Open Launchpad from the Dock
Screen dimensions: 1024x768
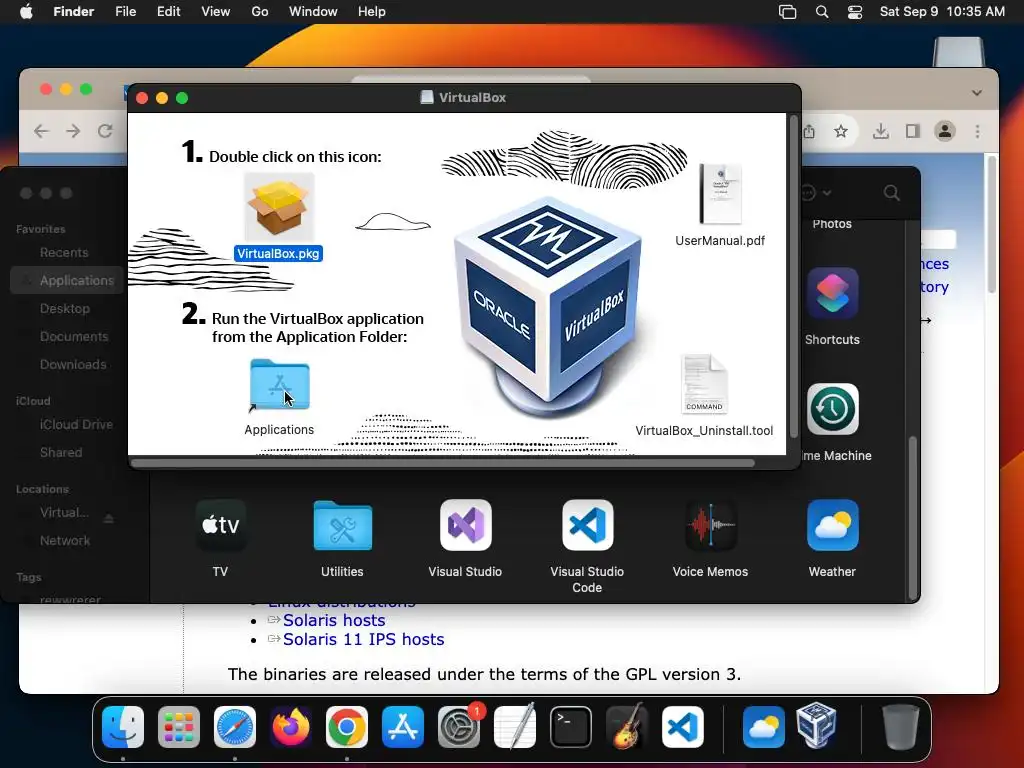[x=179, y=727]
